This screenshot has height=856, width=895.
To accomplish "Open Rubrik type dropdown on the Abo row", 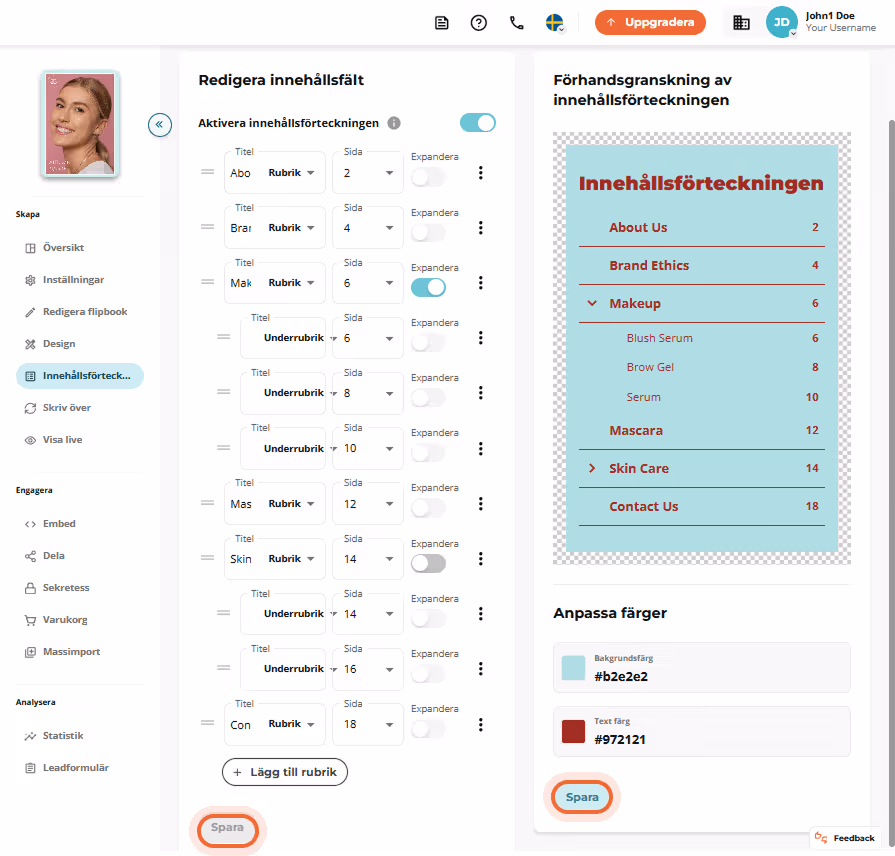I will 291,172.
